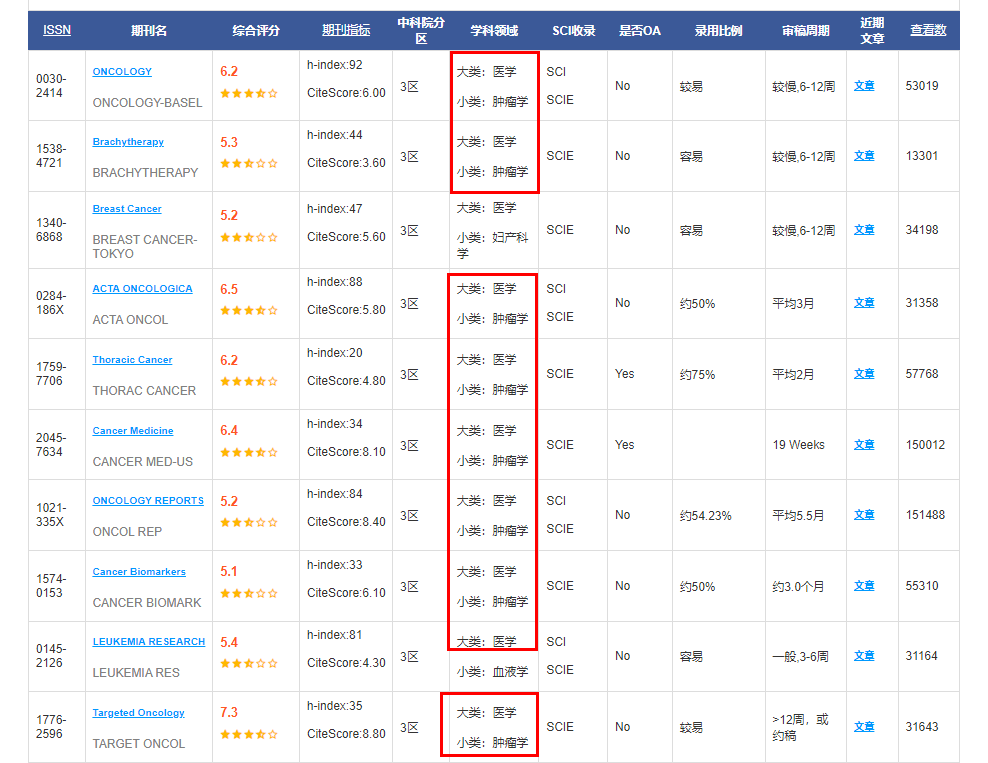Click the Breast Cancer journal title
Image resolution: width=988 pixels, height=763 pixels.
coord(127,209)
